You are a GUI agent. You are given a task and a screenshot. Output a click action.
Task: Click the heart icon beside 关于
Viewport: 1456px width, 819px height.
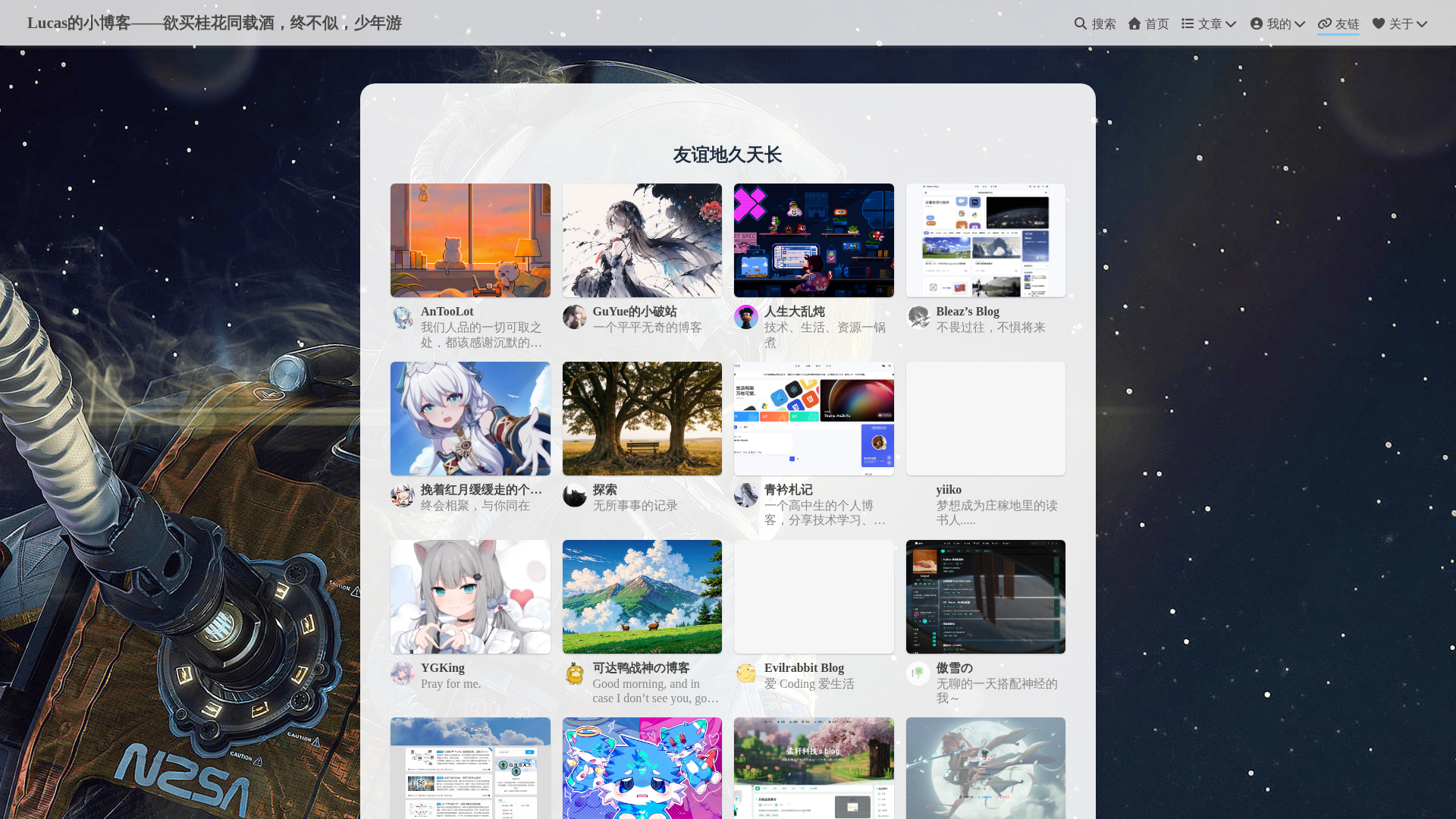tap(1379, 24)
